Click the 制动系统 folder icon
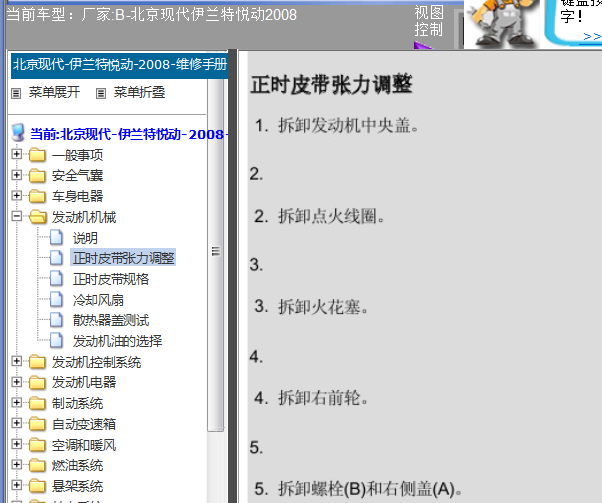The width and height of the screenshot is (602, 503). click(37, 403)
